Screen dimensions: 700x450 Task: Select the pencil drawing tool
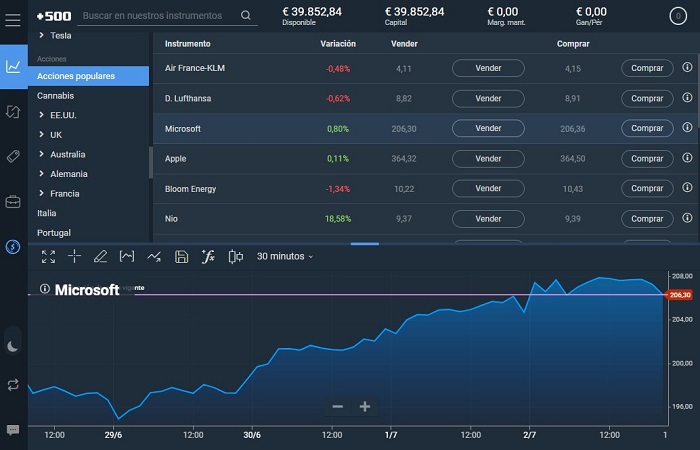[x=100, y=256]
